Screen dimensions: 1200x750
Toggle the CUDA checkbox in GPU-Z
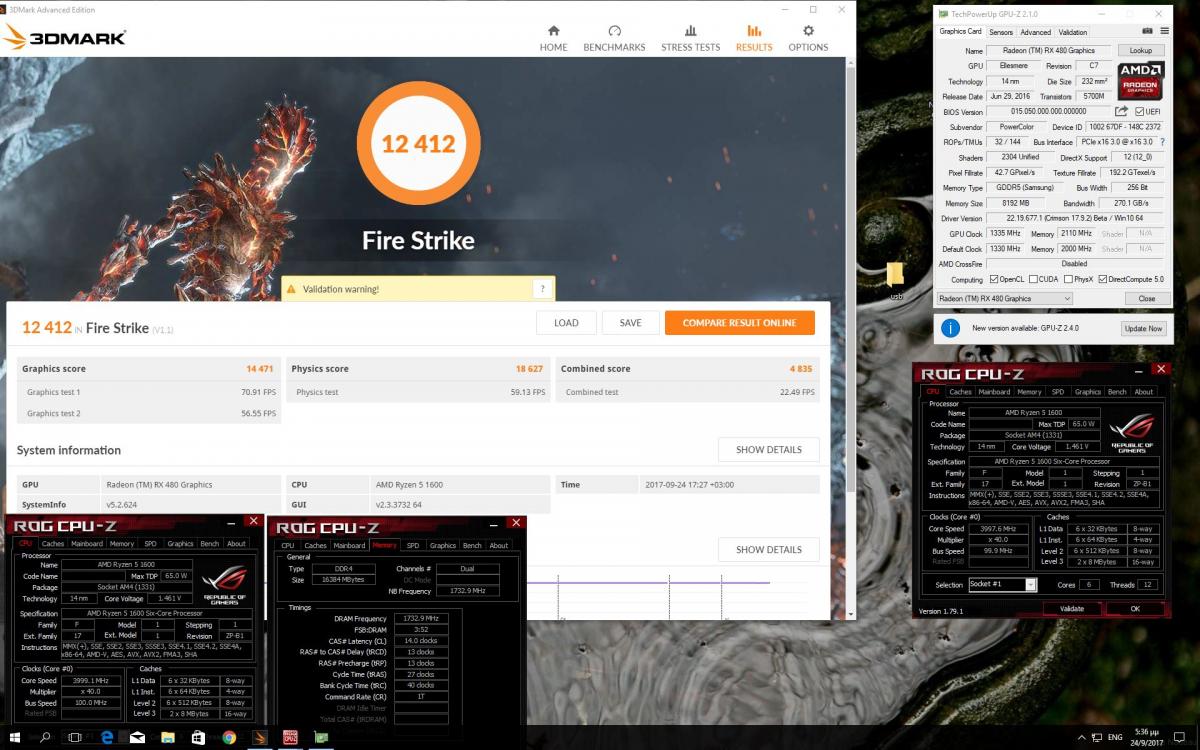coord(1033,279)
